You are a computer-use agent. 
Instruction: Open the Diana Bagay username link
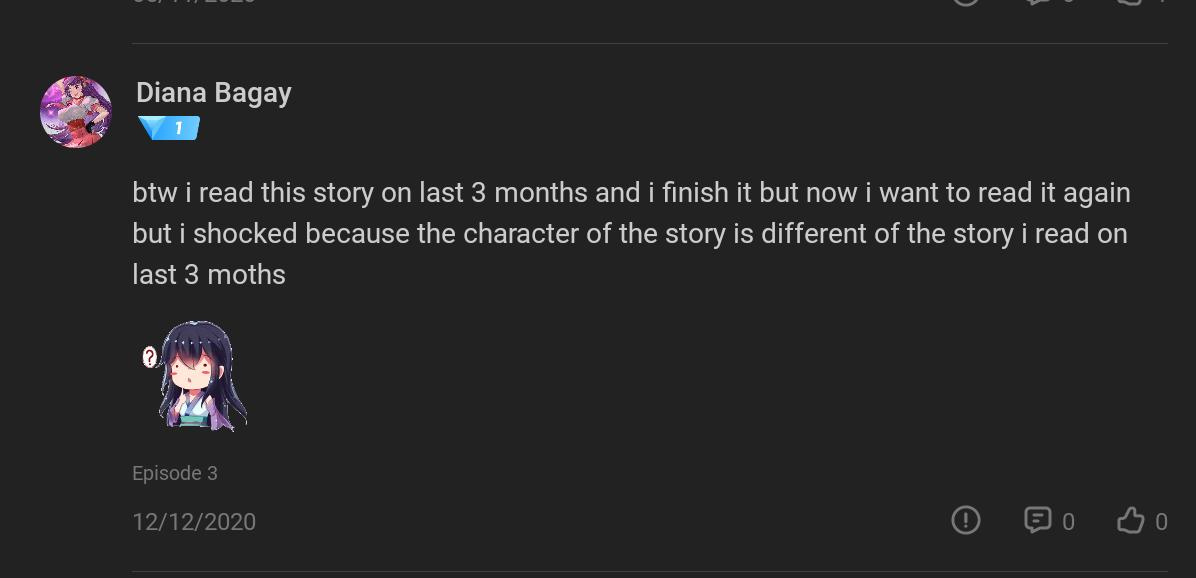(x=214, y=93)
